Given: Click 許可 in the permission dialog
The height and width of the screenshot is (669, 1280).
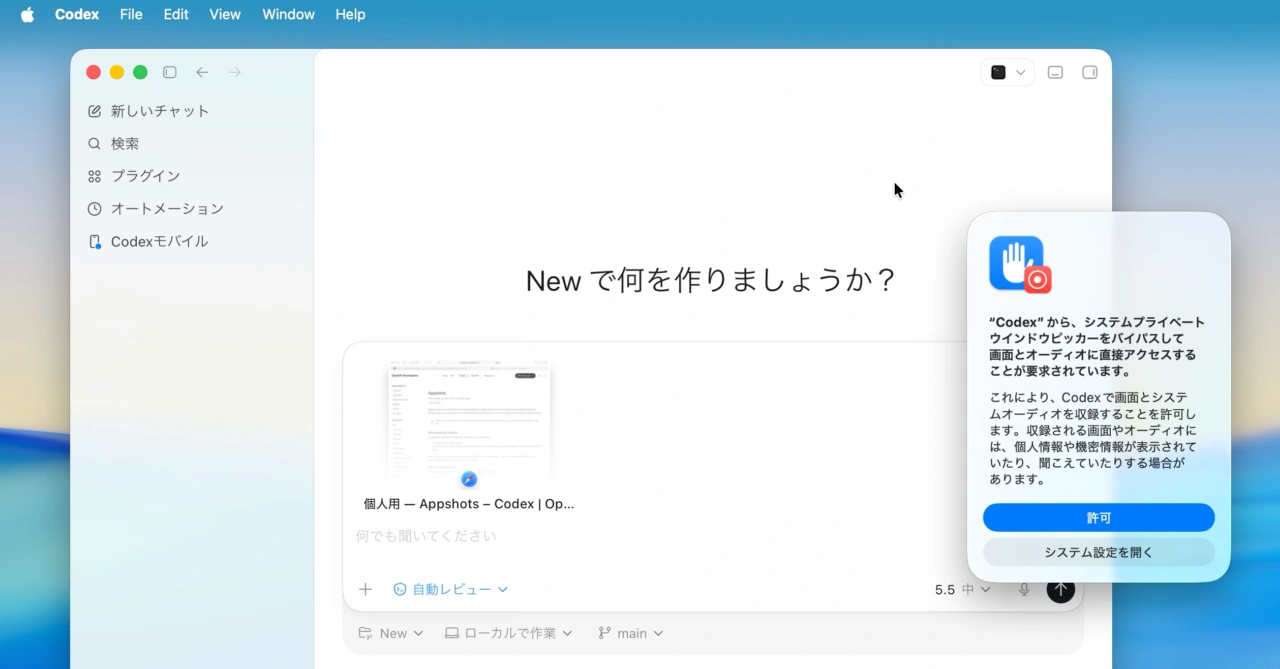Looking at the screenshot, I should click(x=1098, y=518).
